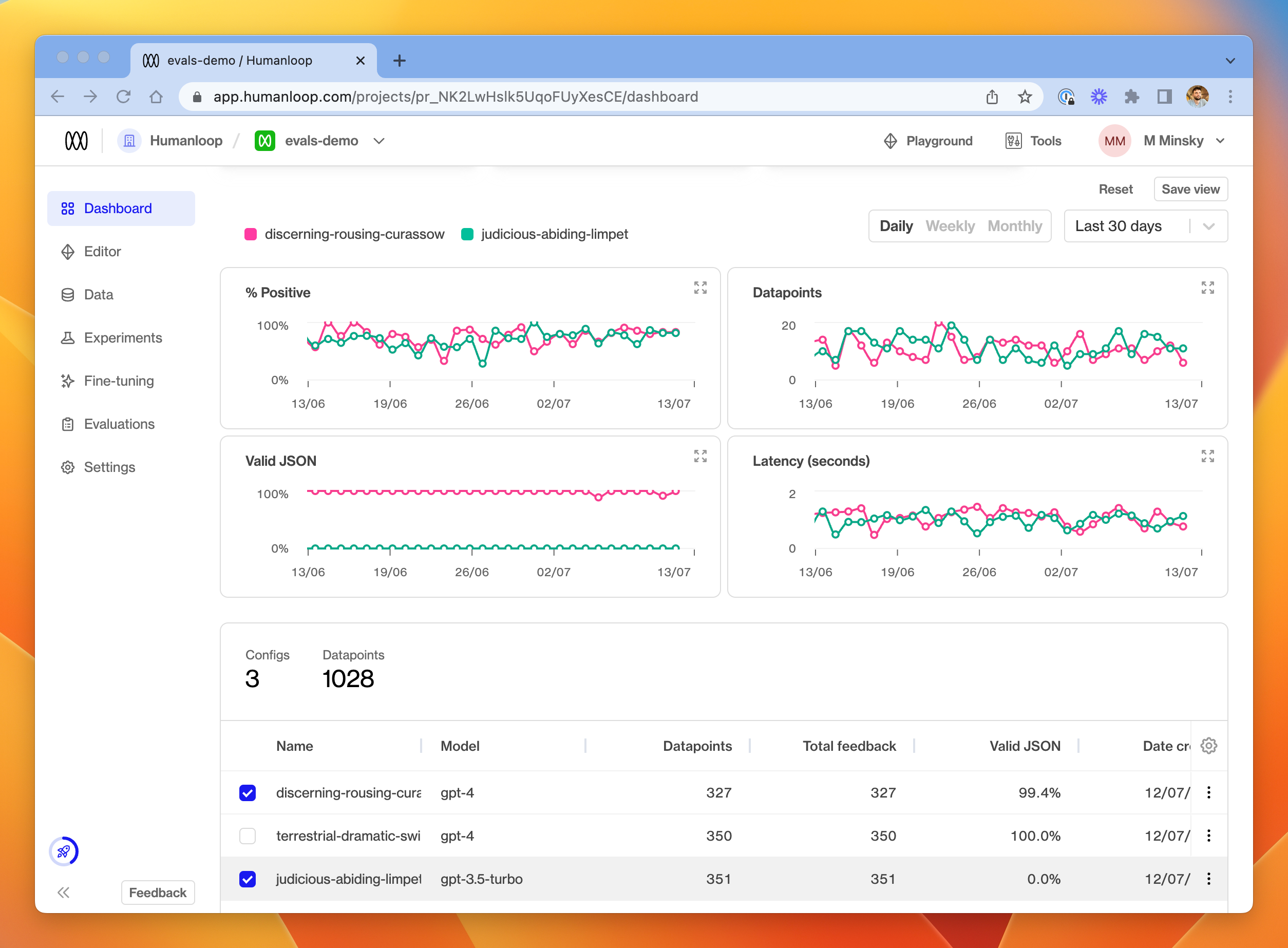
Task: Open the Evaluations section
Action: click(x=120, y=424)
